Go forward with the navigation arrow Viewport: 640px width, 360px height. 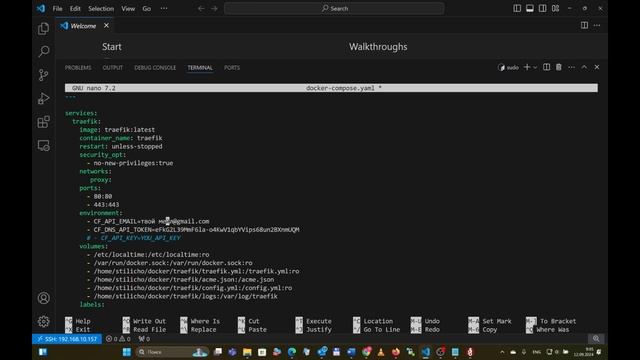(x=214, y=9)
